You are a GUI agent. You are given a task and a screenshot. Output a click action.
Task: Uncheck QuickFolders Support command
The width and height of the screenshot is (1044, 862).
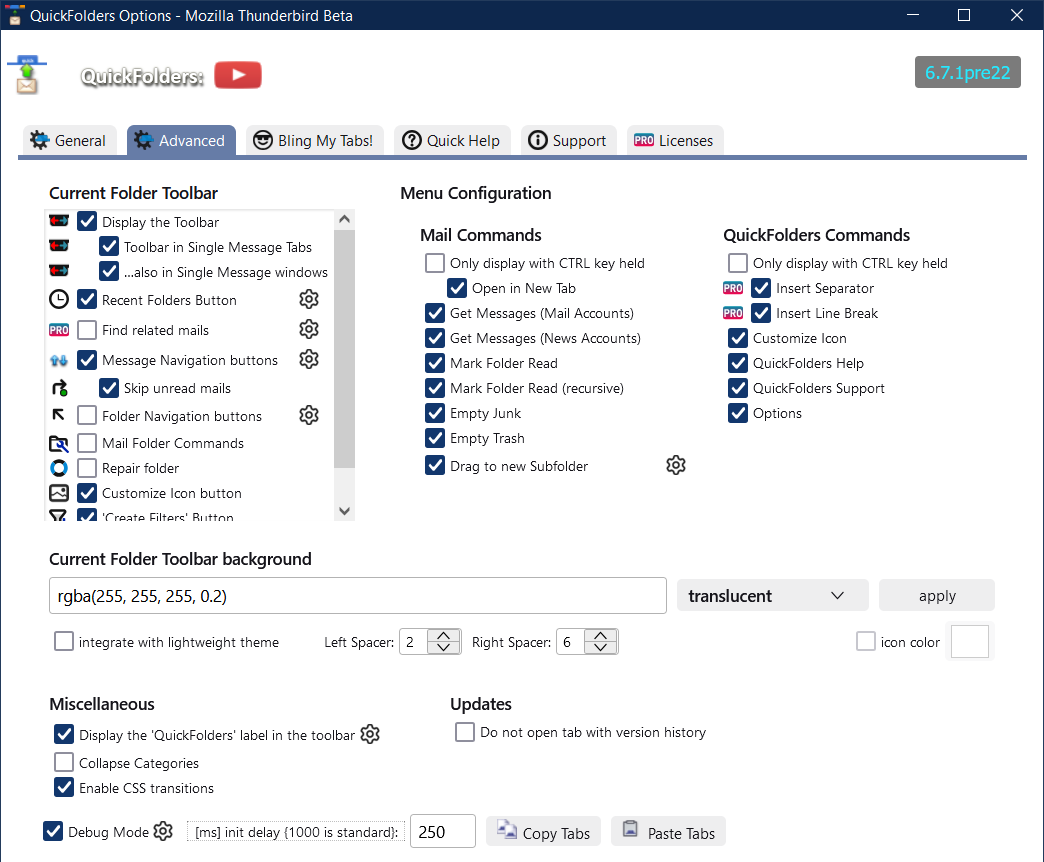click(x=738, y=388)
